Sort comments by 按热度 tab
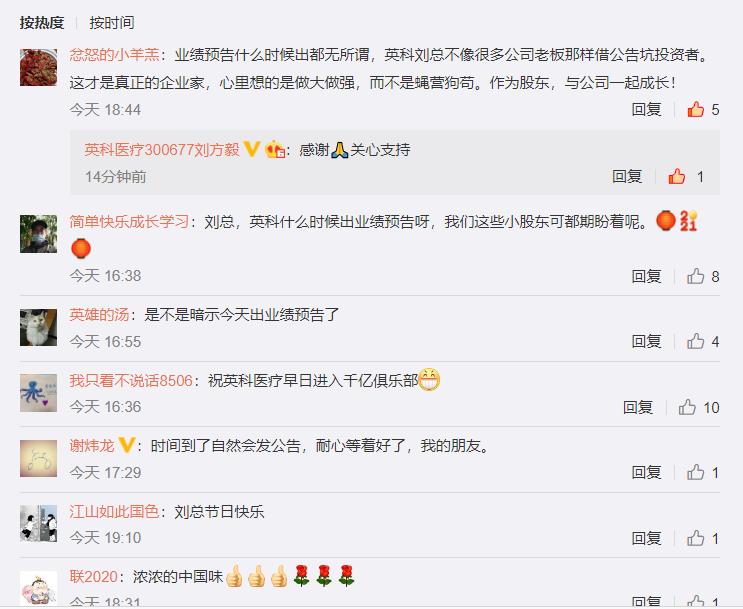This screenshot has height=609, width=743. (42, 22)
